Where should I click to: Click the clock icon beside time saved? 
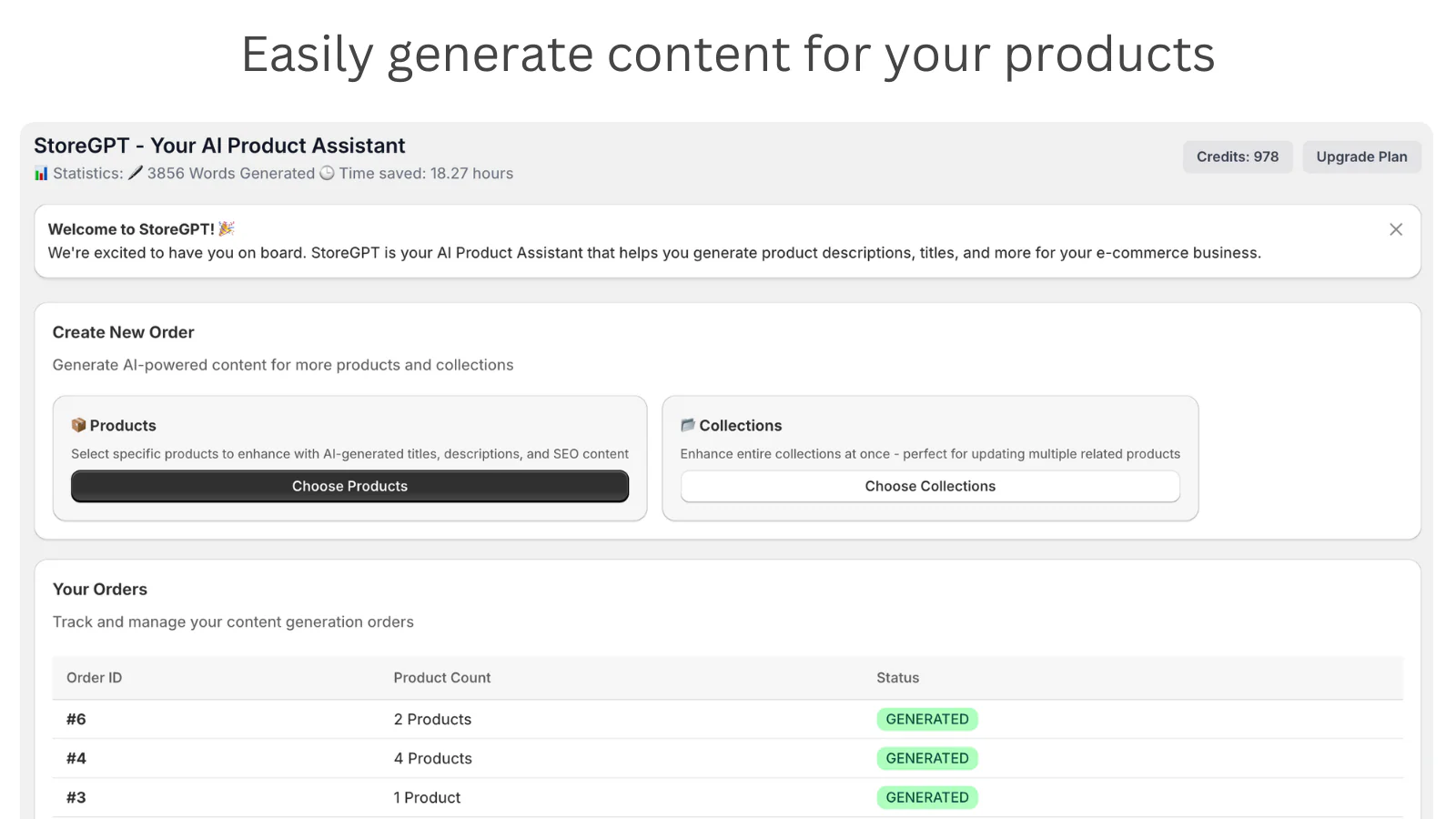326,173
